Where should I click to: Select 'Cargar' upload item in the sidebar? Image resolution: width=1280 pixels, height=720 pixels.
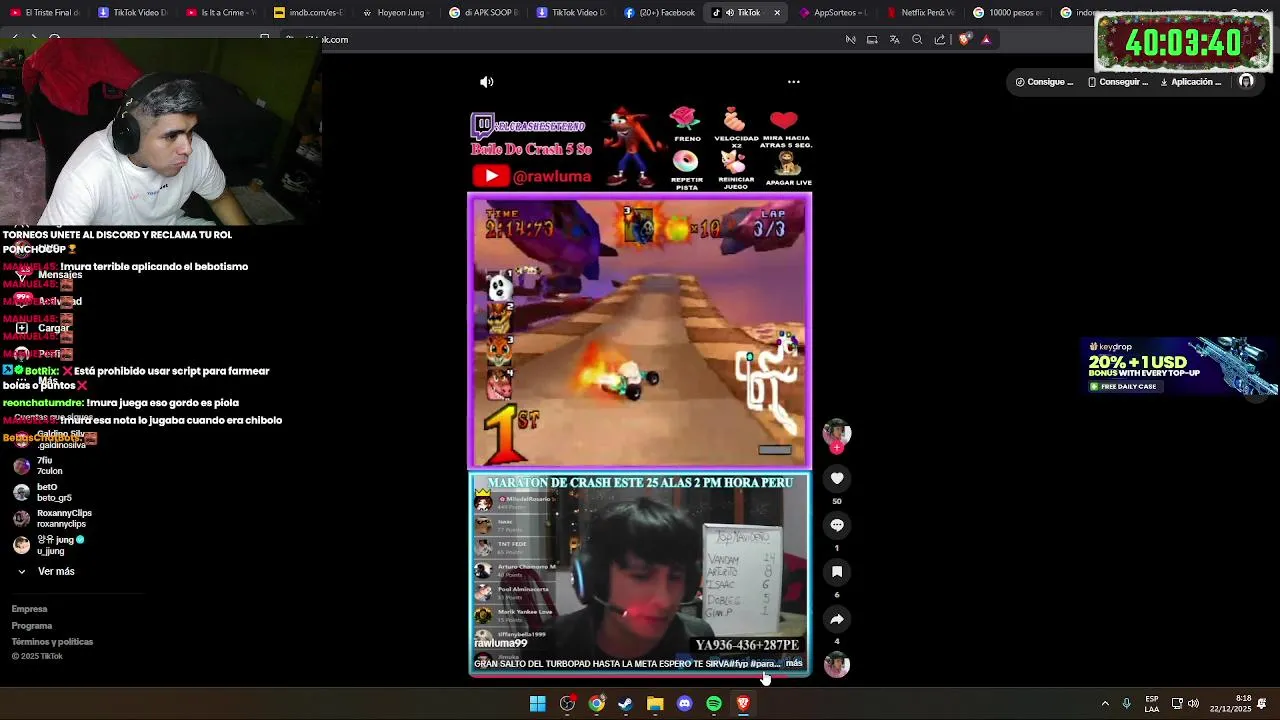[44, 328]
